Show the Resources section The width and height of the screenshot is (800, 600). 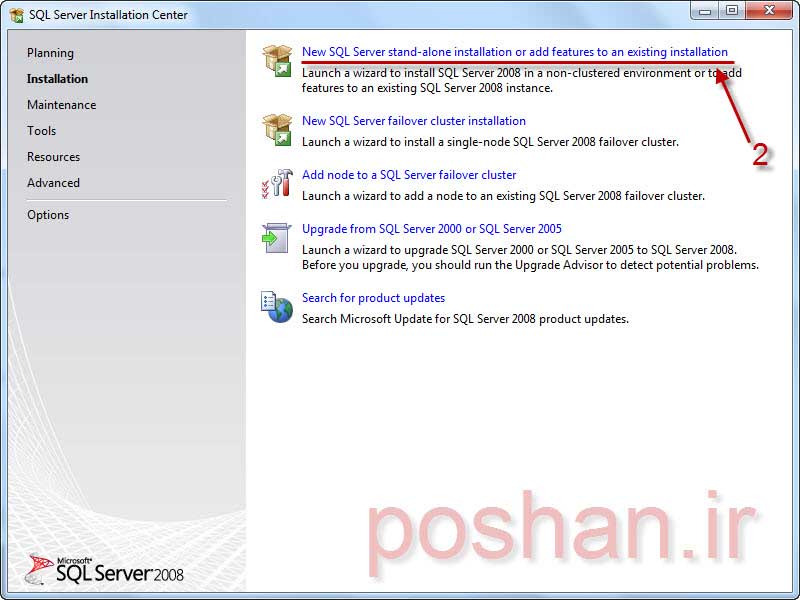(53, 157)
